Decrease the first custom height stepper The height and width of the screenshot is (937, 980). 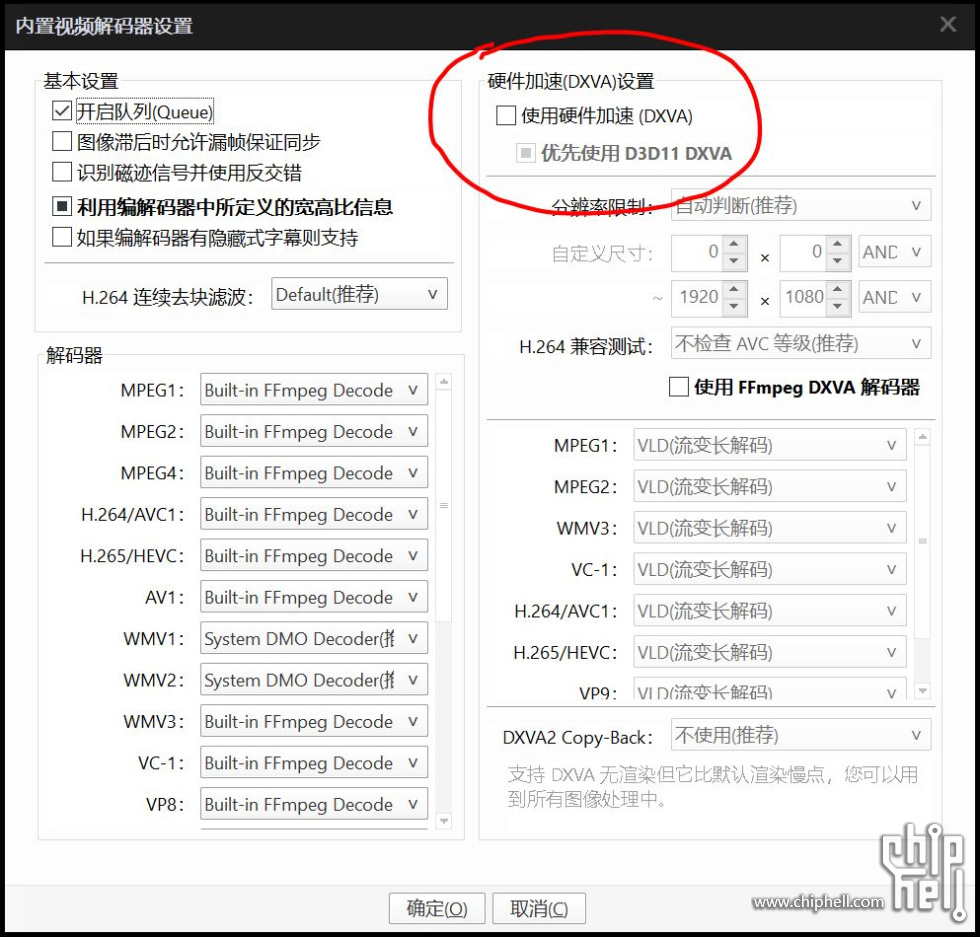click(838, 260)
